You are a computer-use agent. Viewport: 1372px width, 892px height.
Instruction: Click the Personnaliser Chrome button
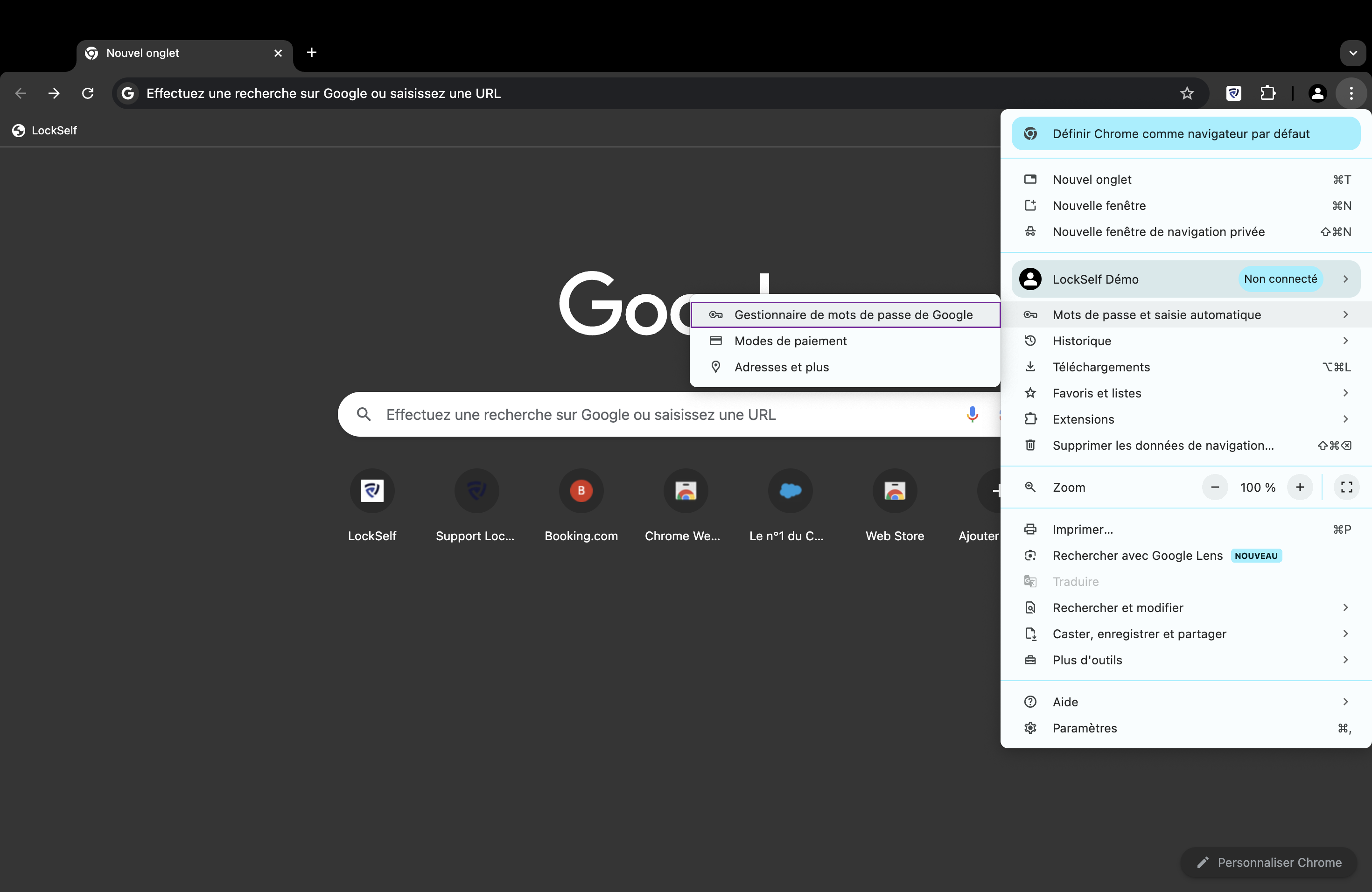pyautogui.click(x=1268, y=862)
